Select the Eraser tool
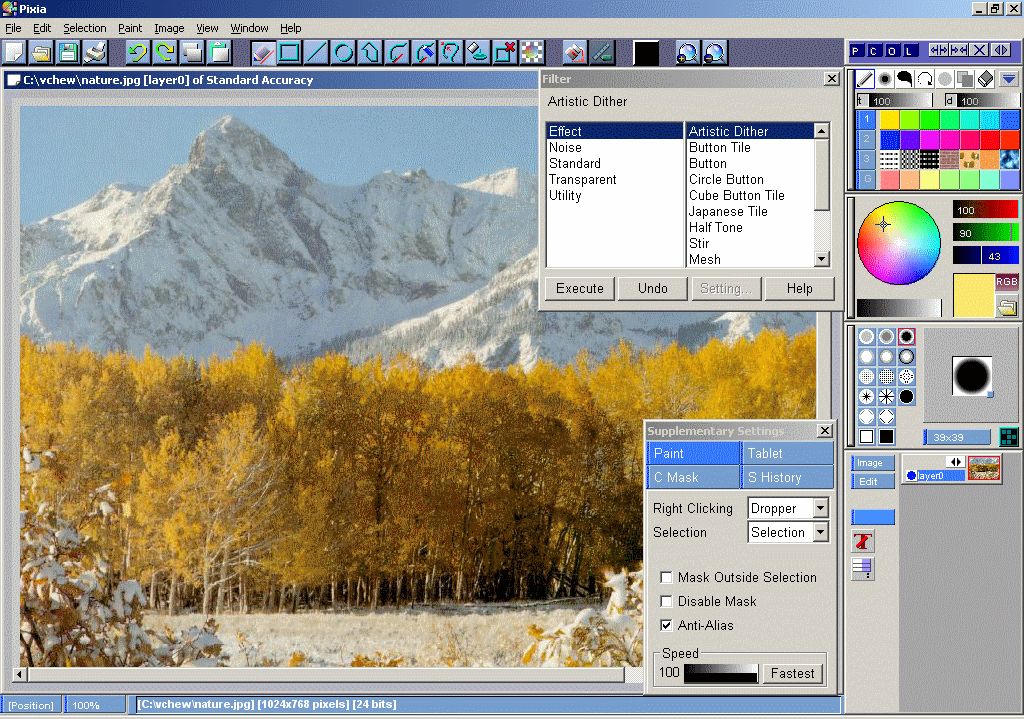The height and width of the screenshot is (719, 1024). pyautogui.click(x=985, y=79)
